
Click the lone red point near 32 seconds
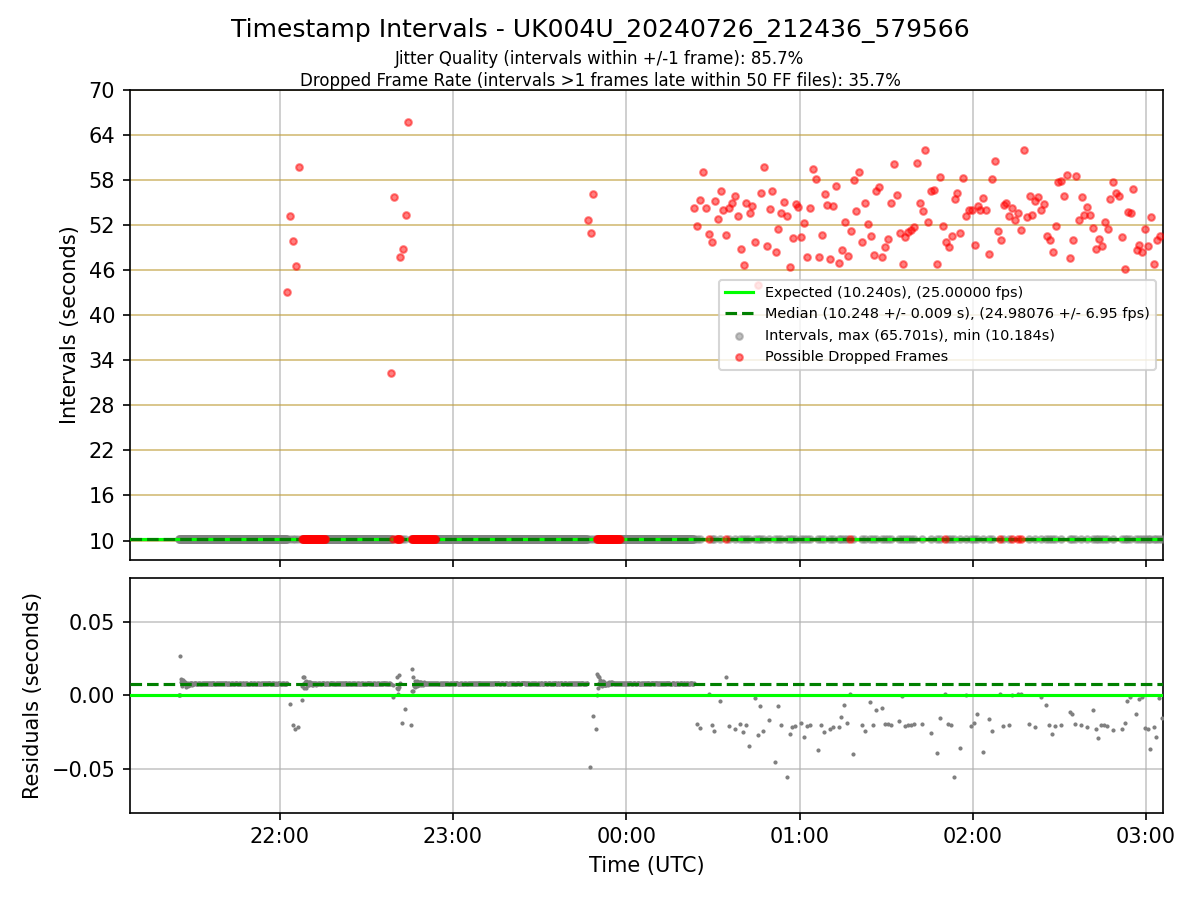(x=391, y=373)
